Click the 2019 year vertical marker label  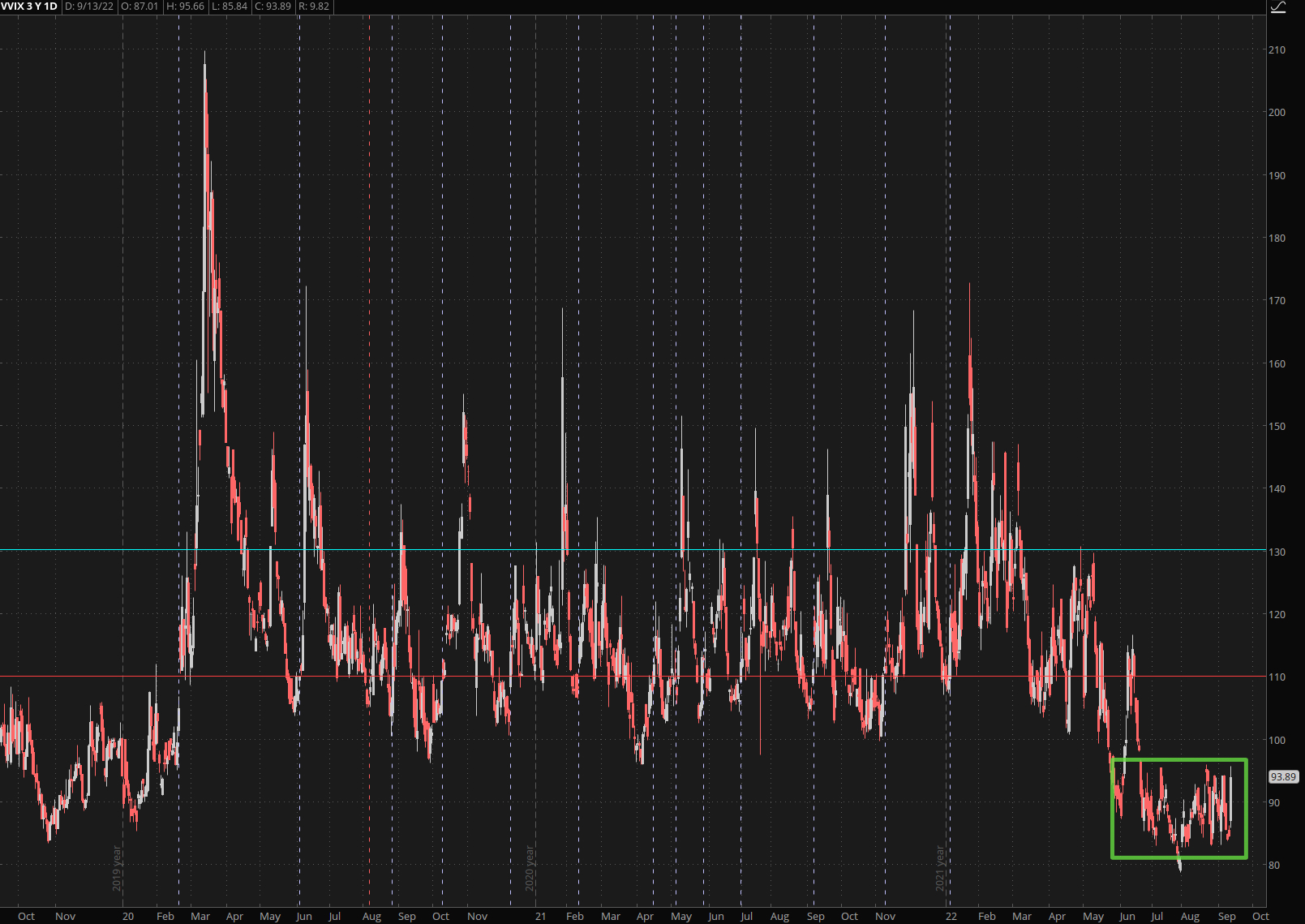pos(117,868)
